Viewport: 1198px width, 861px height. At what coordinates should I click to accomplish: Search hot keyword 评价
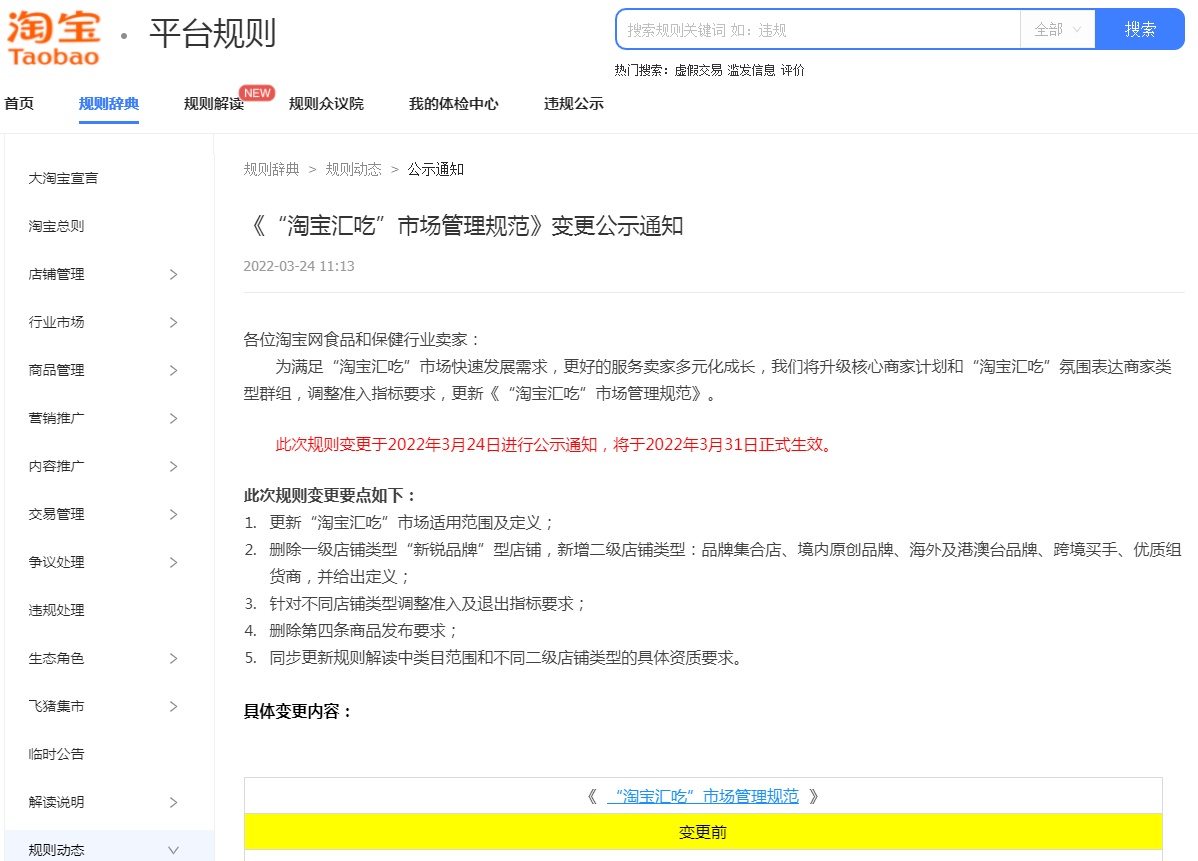coord(792,70)
